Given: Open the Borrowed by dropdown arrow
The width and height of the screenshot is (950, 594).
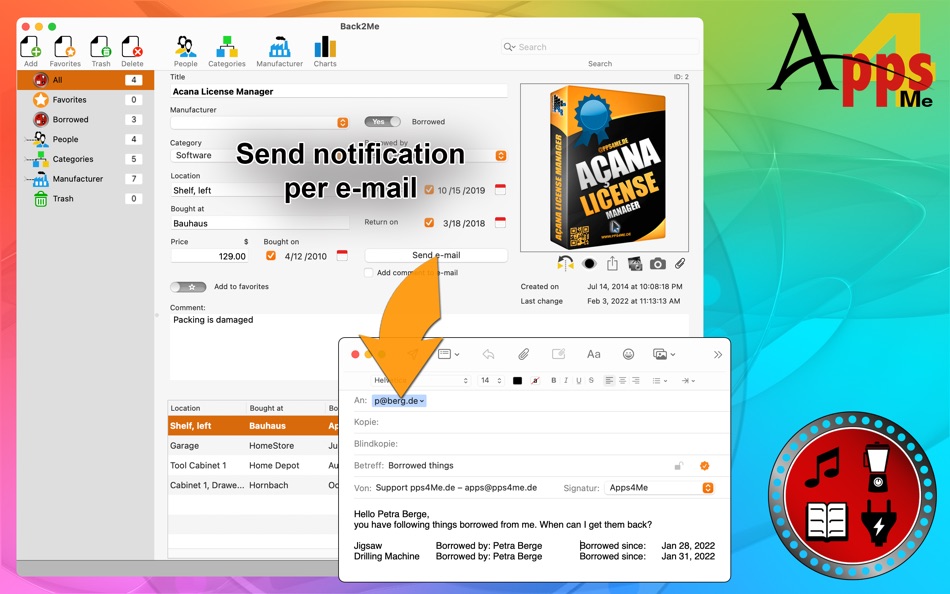Looking at the screenshot, I should point(500,155).
